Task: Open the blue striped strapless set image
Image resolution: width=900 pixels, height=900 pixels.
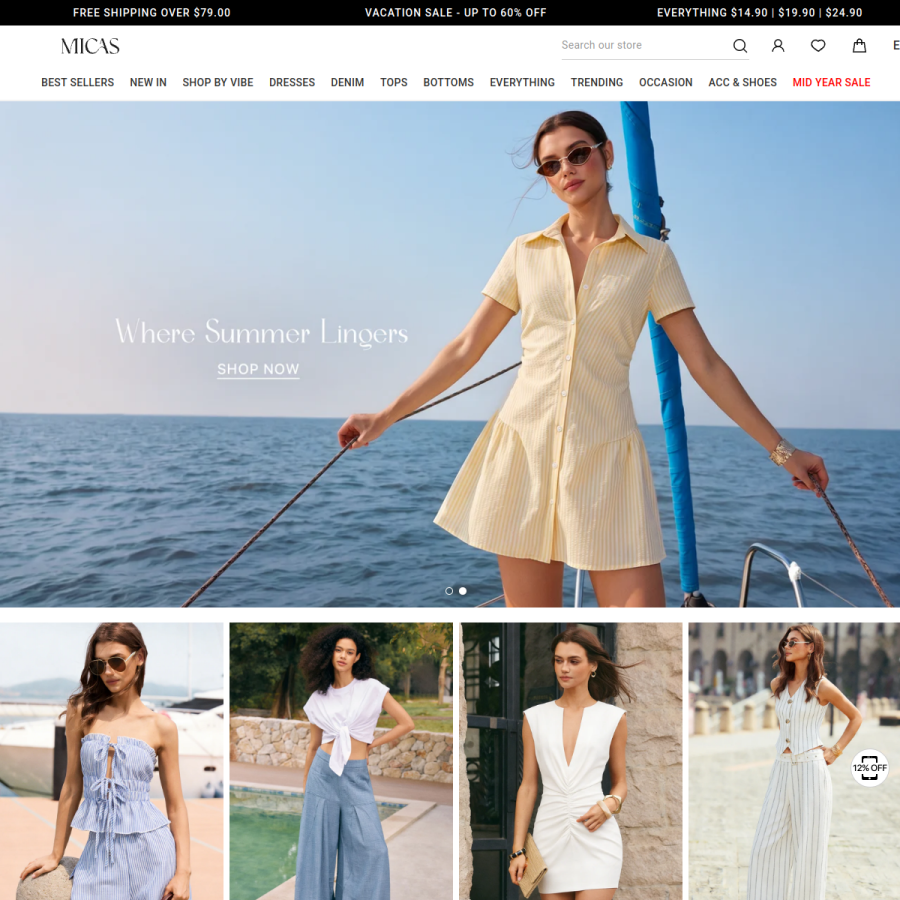Action: (x=111, y=761)
